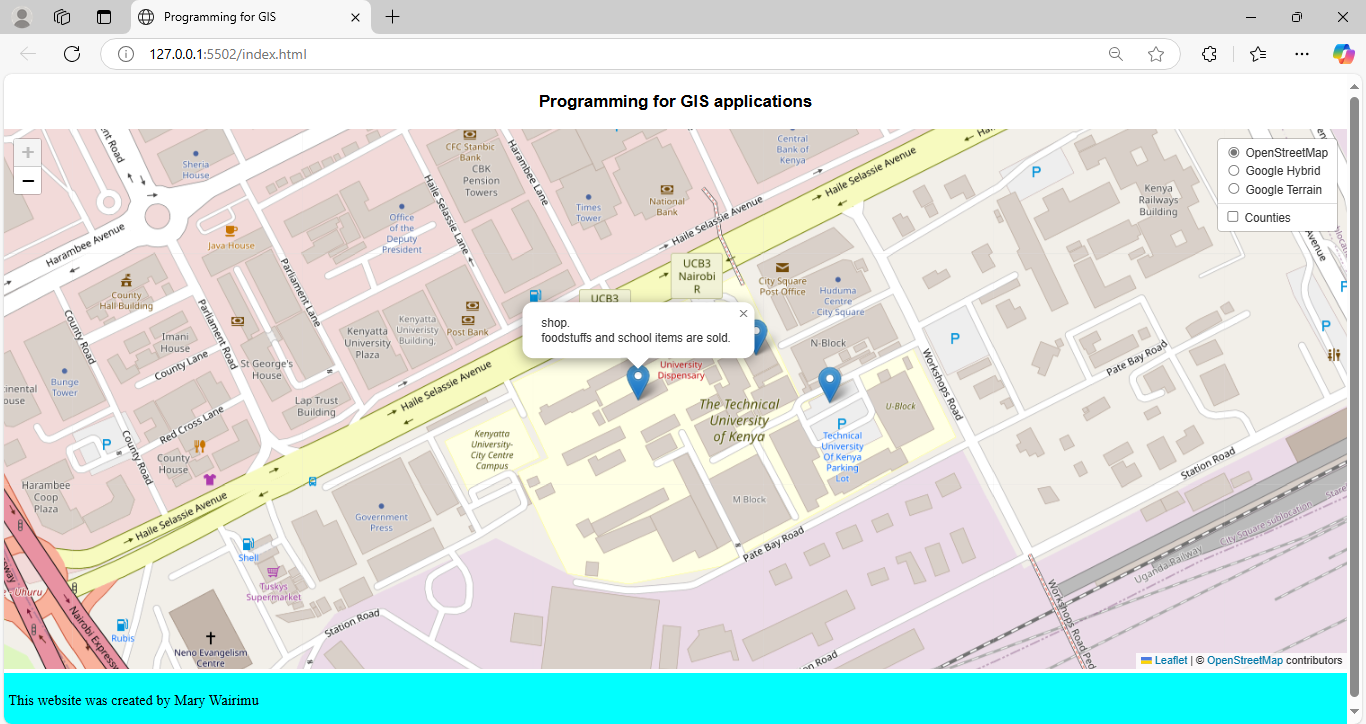This screenshot has width=1366, height=724.
Task: Click the Government Press label
Action: 381,523
